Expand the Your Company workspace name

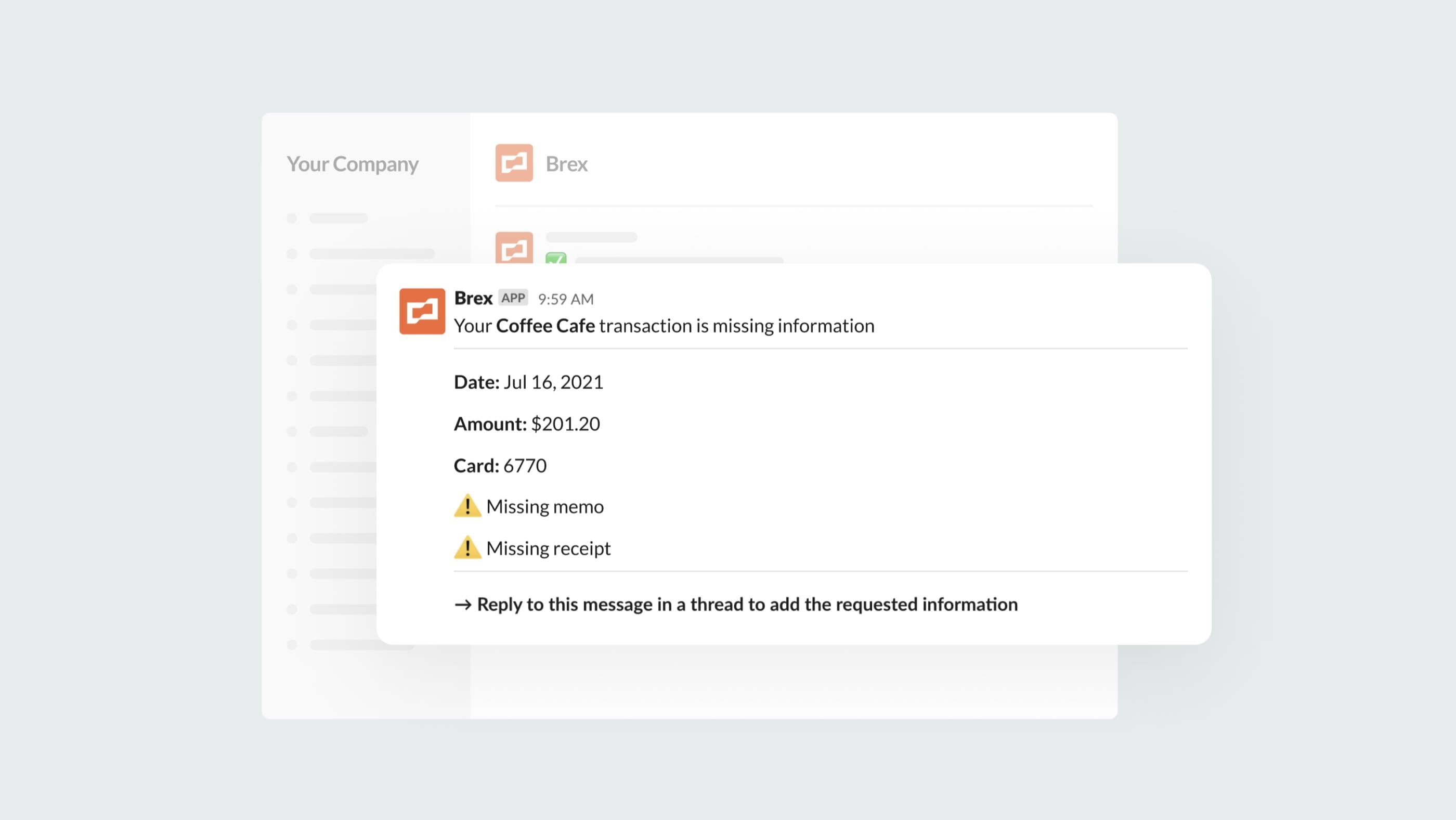click(352, 164)
